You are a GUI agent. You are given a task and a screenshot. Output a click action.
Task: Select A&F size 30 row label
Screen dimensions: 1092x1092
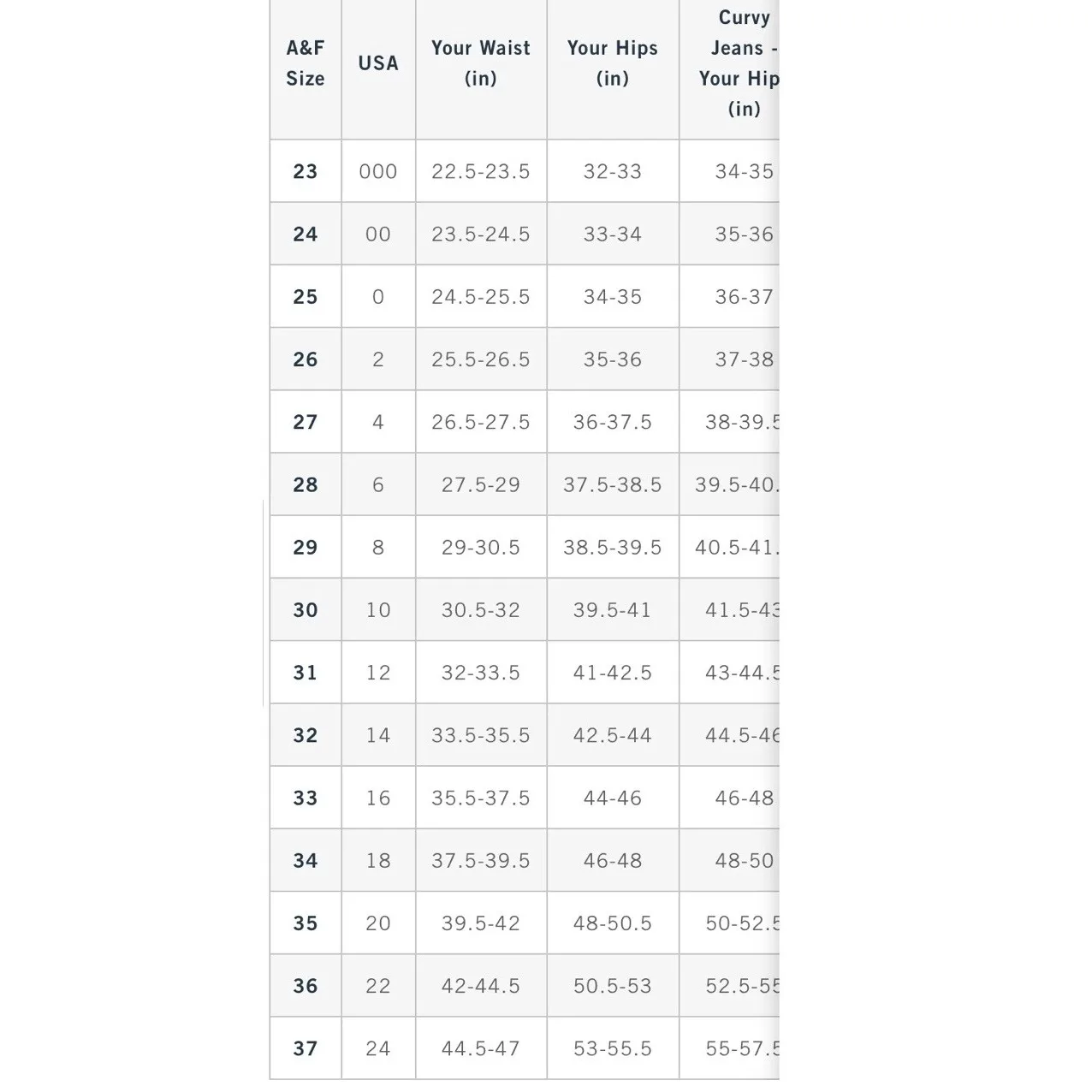pyautogui.click(x=306, y=610)
